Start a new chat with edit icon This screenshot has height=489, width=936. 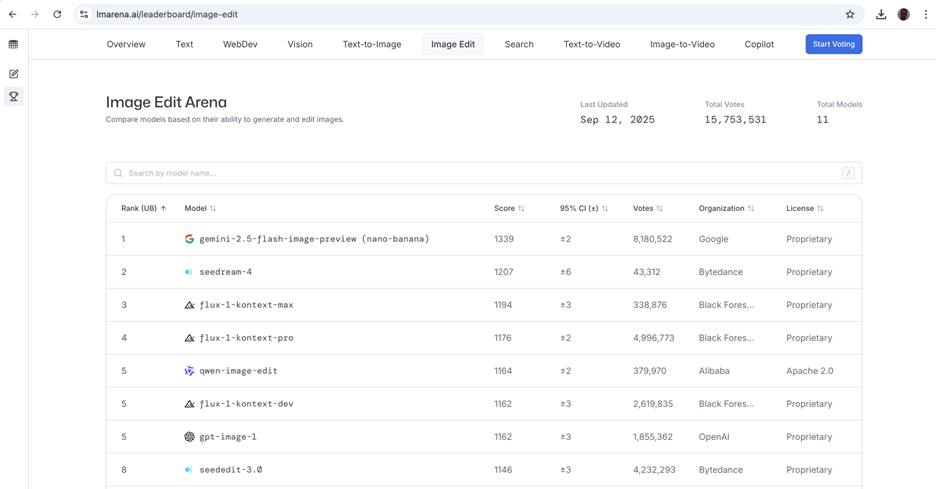[13, 73]
